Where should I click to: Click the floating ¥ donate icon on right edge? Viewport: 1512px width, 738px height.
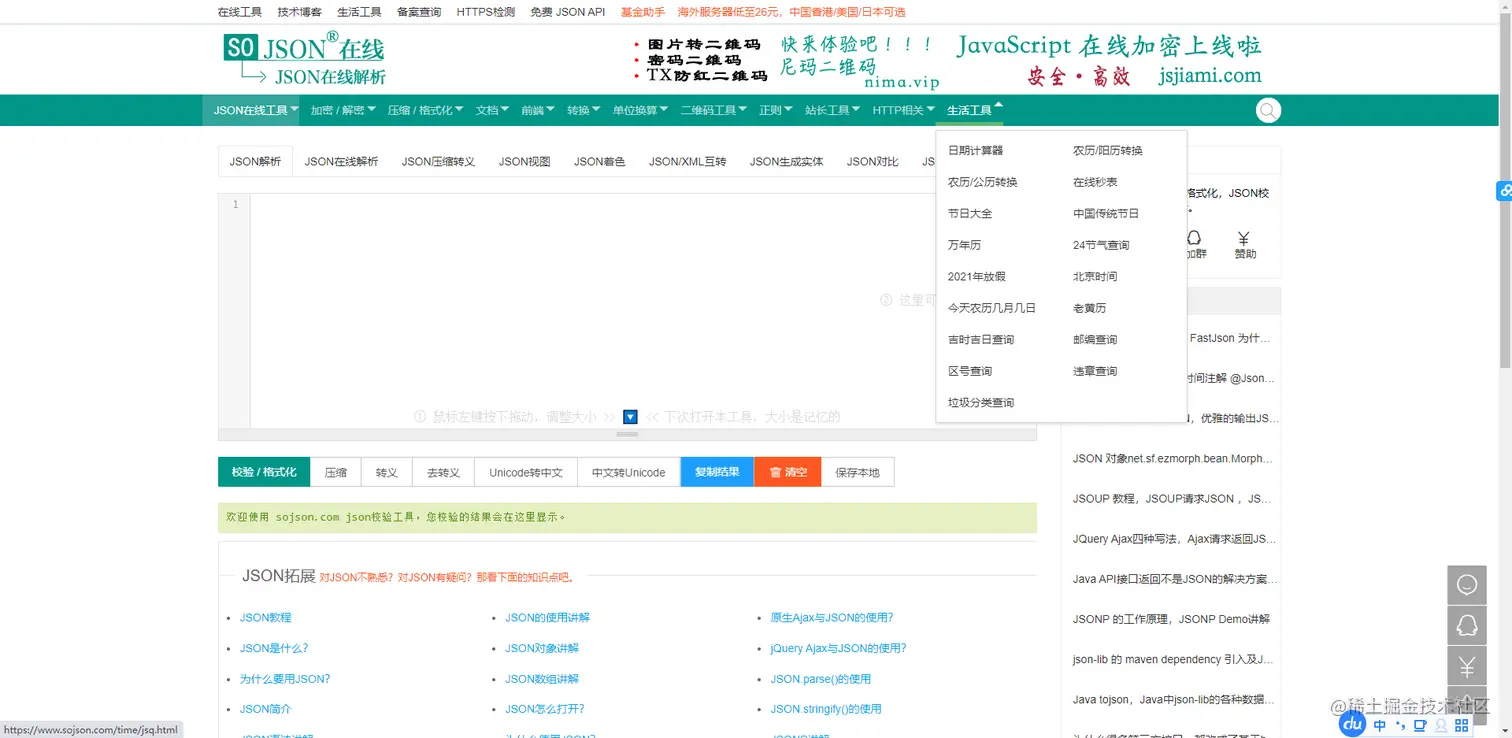pos(1467,665)
